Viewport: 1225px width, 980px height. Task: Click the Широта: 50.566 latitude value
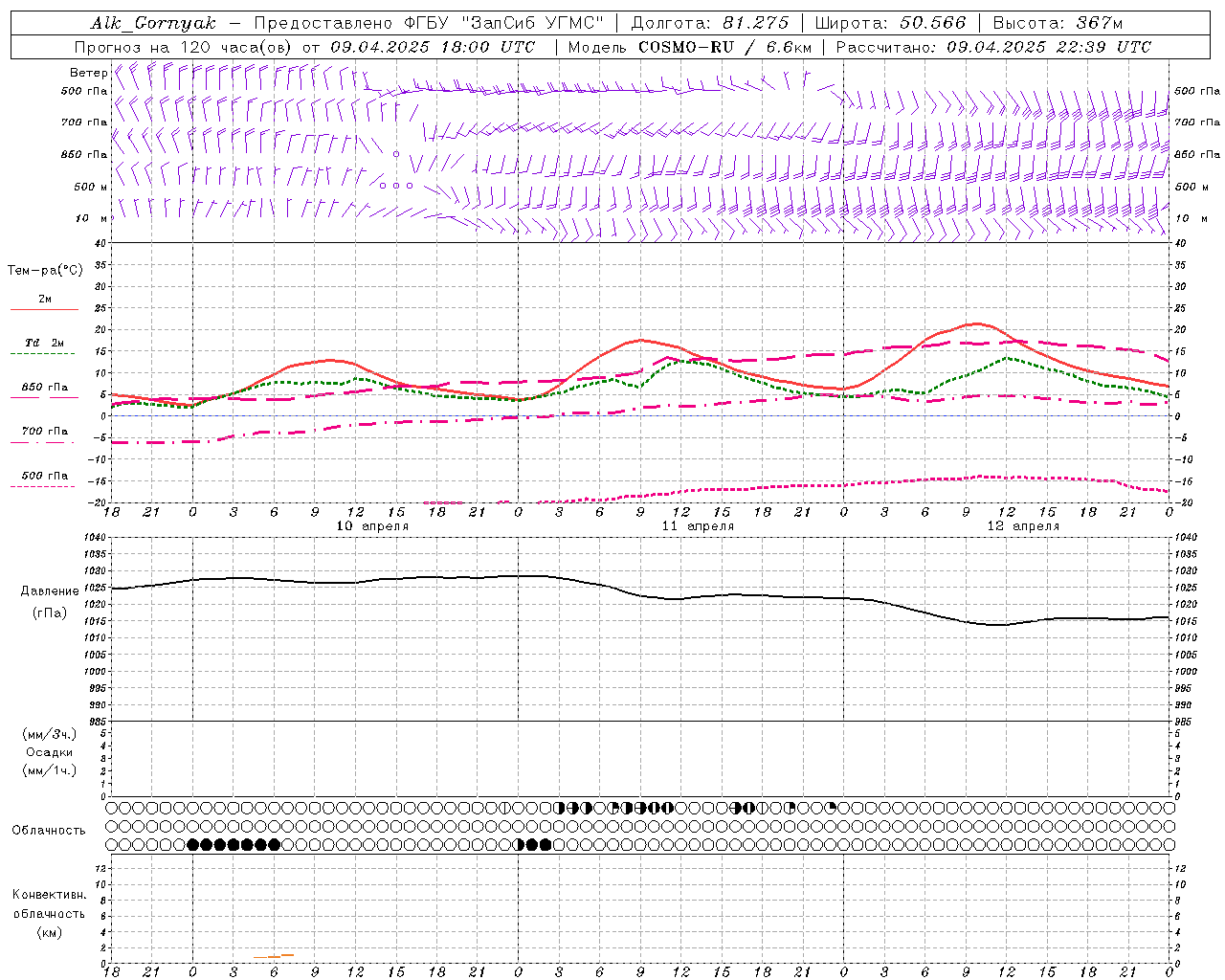[x=890, y=23]
